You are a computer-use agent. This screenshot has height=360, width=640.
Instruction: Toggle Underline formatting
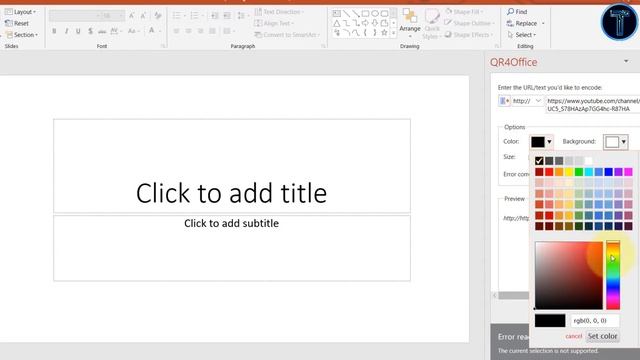pos(78,31)
